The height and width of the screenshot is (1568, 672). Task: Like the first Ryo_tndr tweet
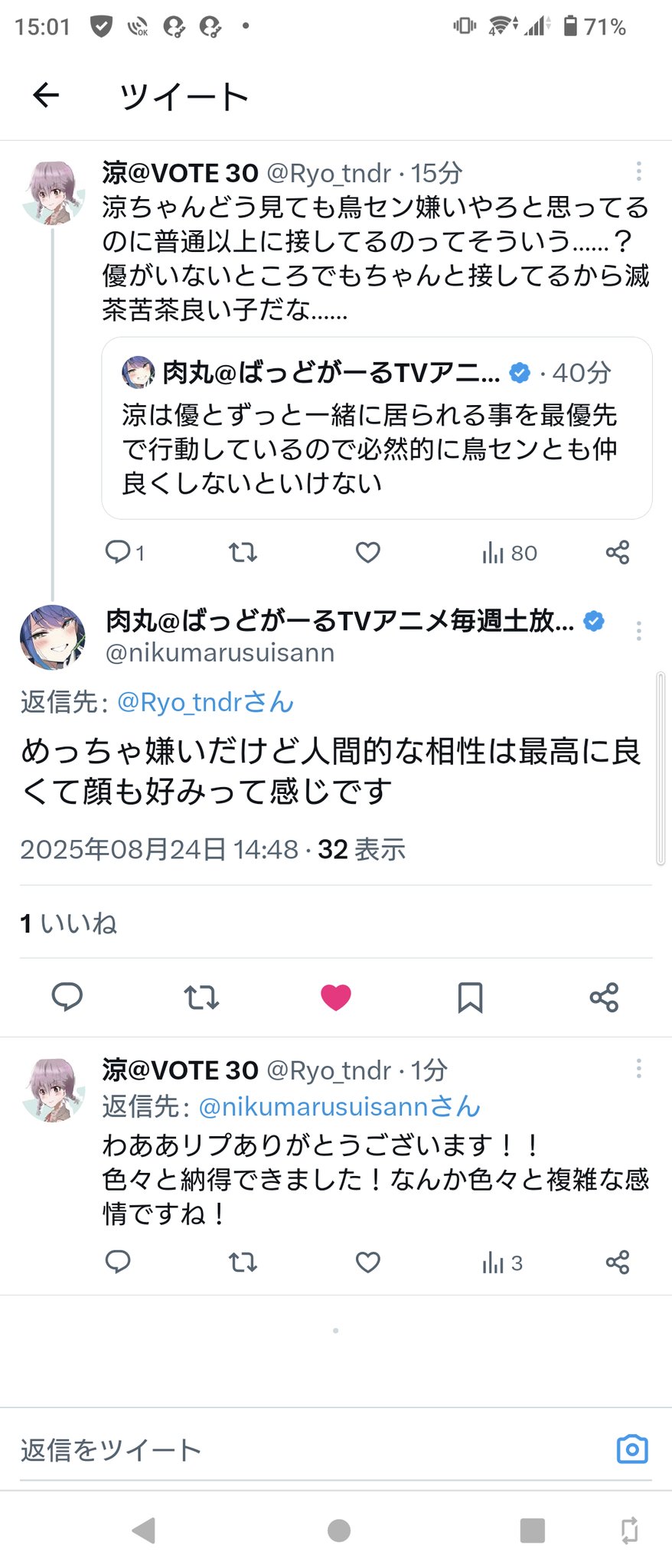pos(368,552)
